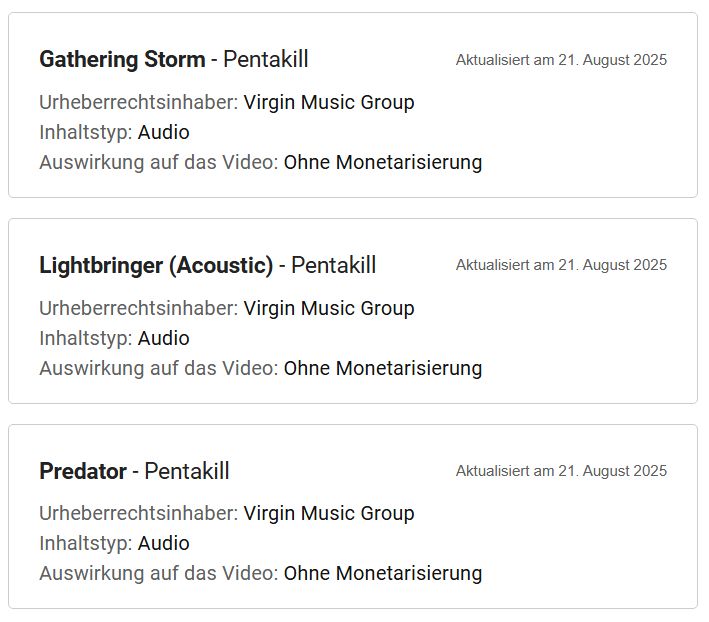Viewport: 709px width, 622px height.
Task: Select Audio content type in Lightbringer card
Action: pos(163,338)
